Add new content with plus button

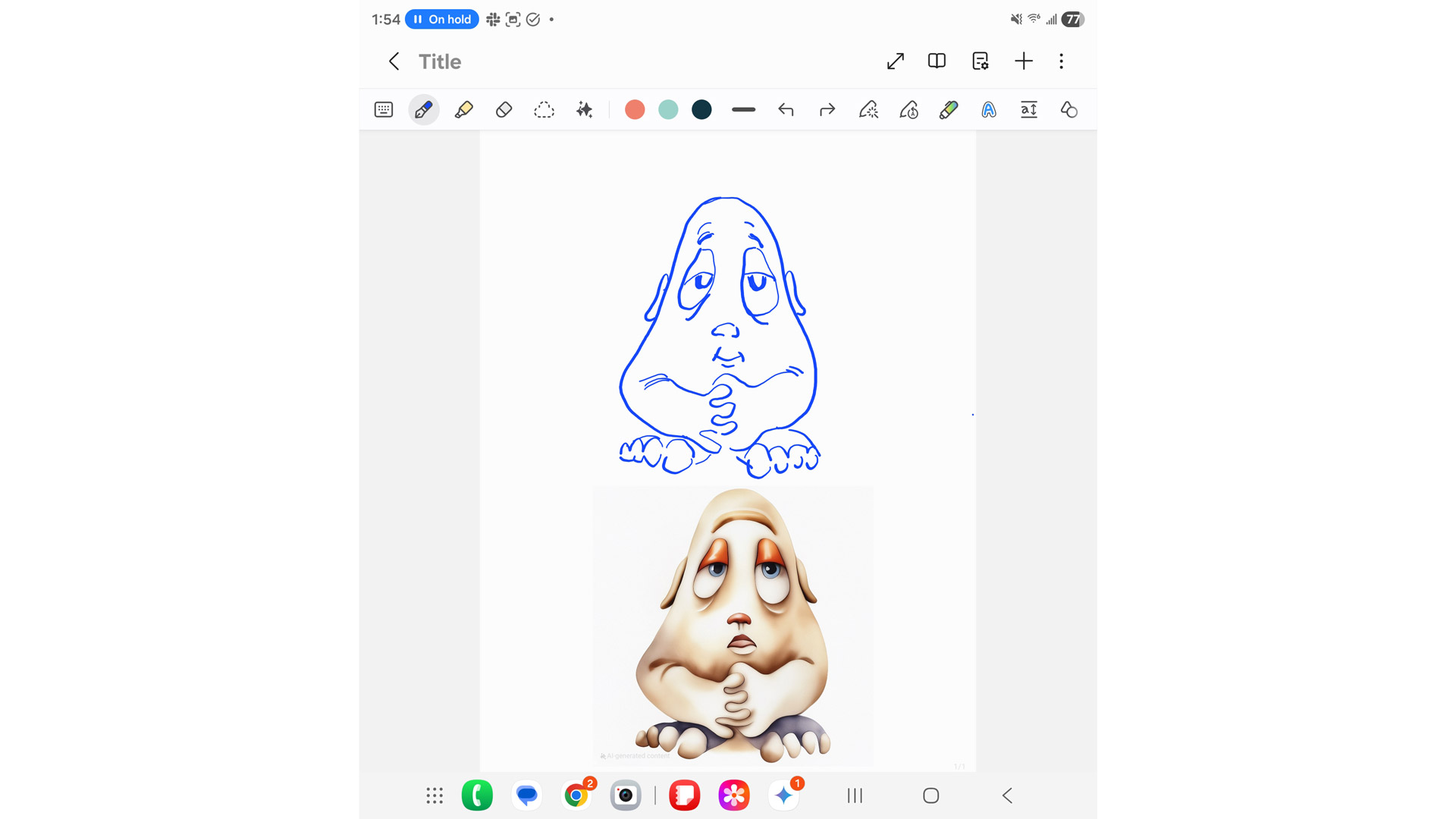[x=1023, y=61]
